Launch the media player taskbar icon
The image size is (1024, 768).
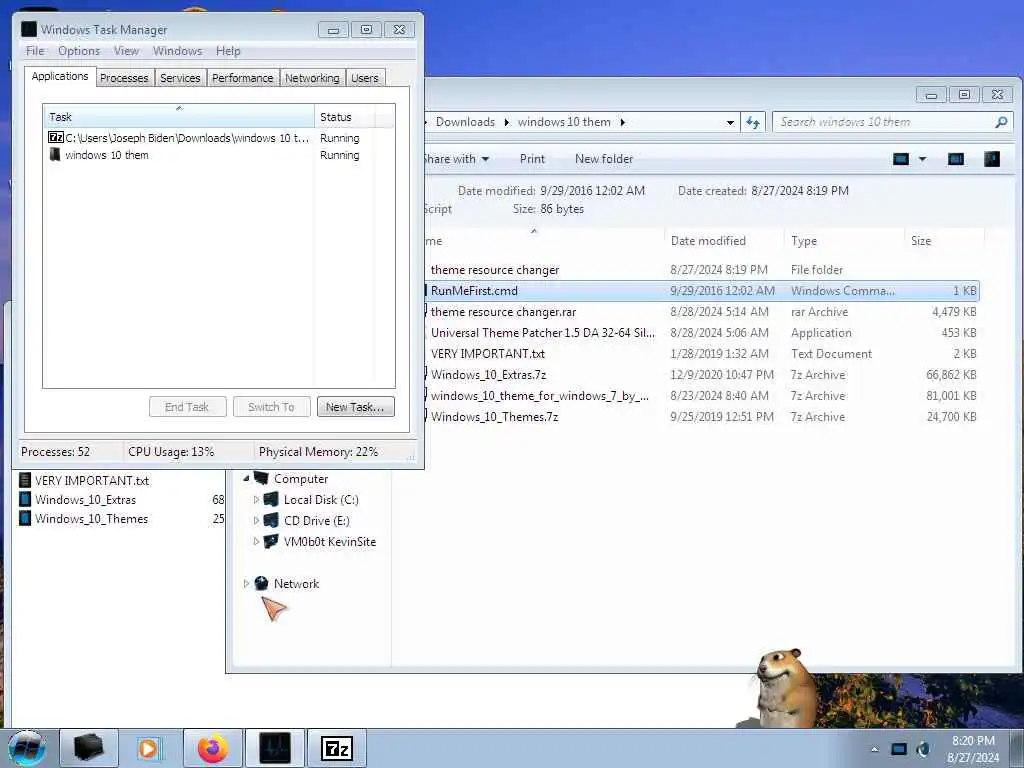pos(148,748)
